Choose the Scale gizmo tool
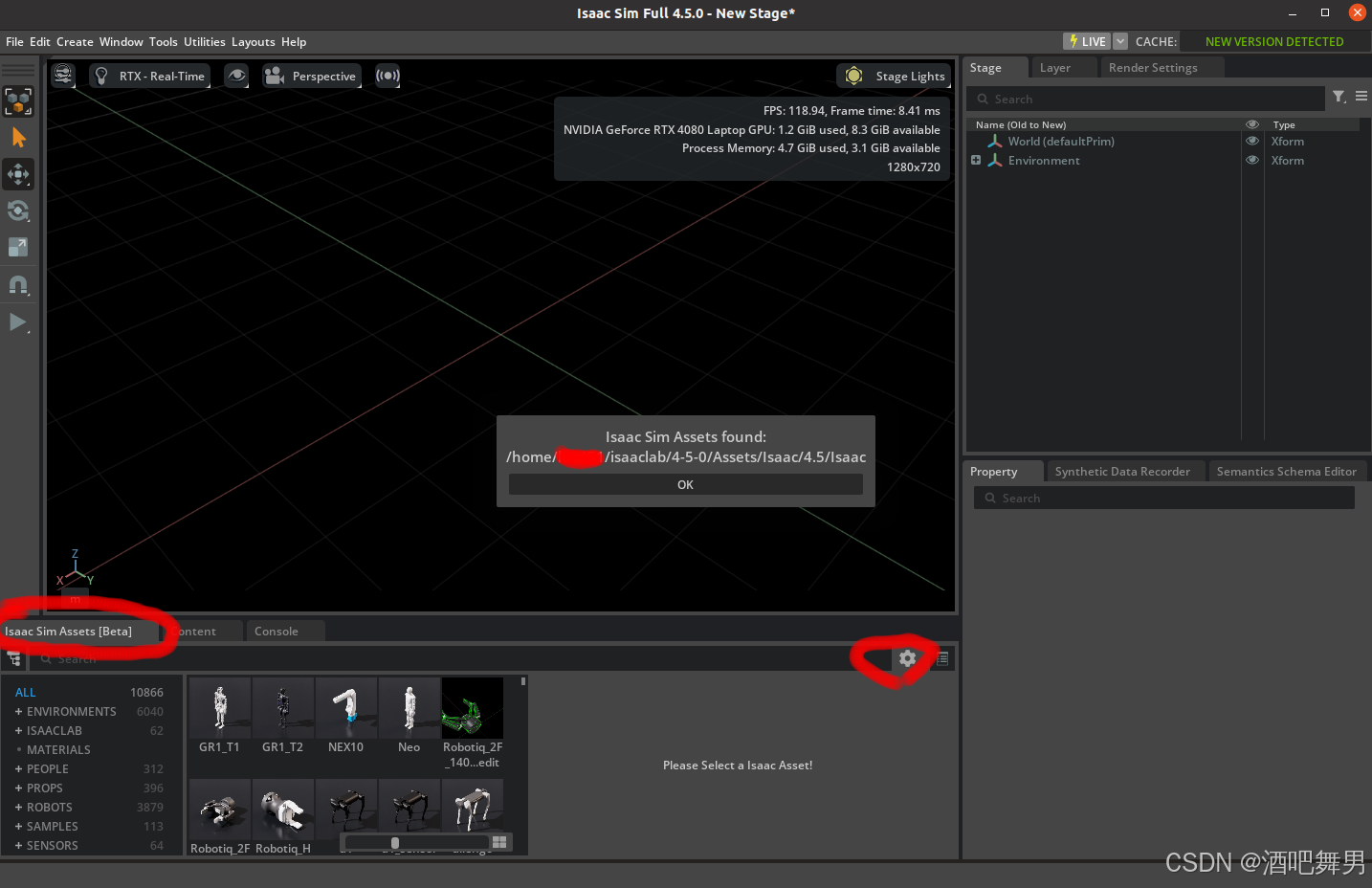 (x=18, y=247)
